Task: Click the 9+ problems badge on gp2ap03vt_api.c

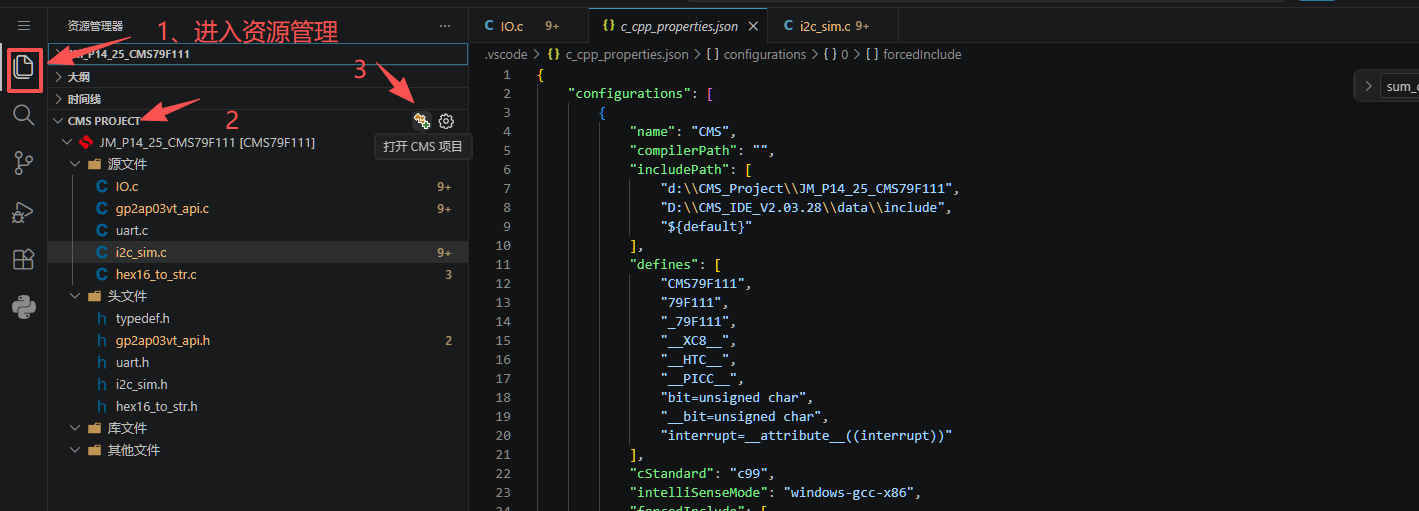Action: 444,209
